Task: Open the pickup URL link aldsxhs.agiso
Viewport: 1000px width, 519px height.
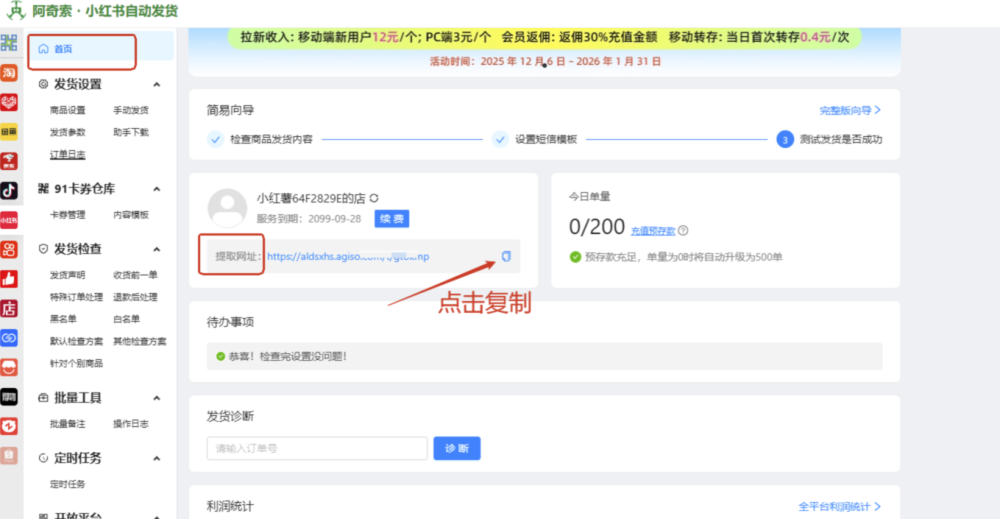Action: click(348, 256)
